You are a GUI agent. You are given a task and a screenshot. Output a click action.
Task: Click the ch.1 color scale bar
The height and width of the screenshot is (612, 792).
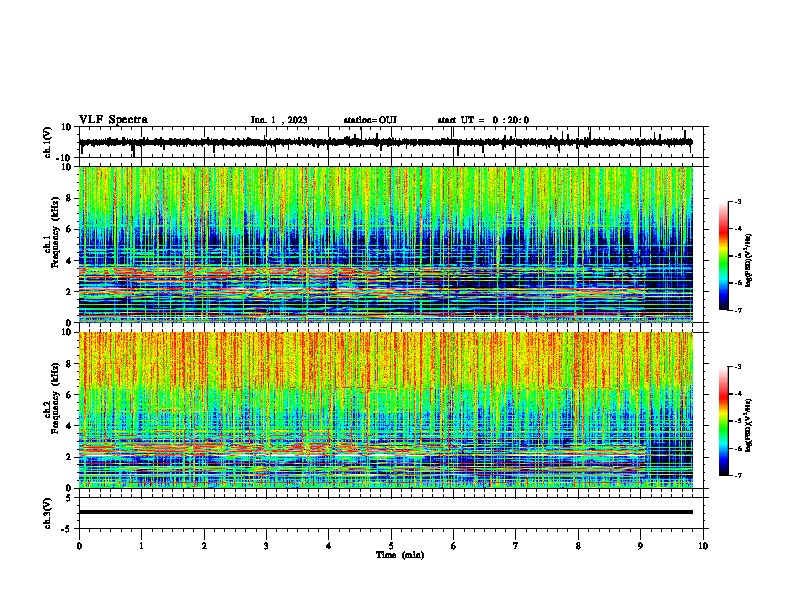[724, 256]
